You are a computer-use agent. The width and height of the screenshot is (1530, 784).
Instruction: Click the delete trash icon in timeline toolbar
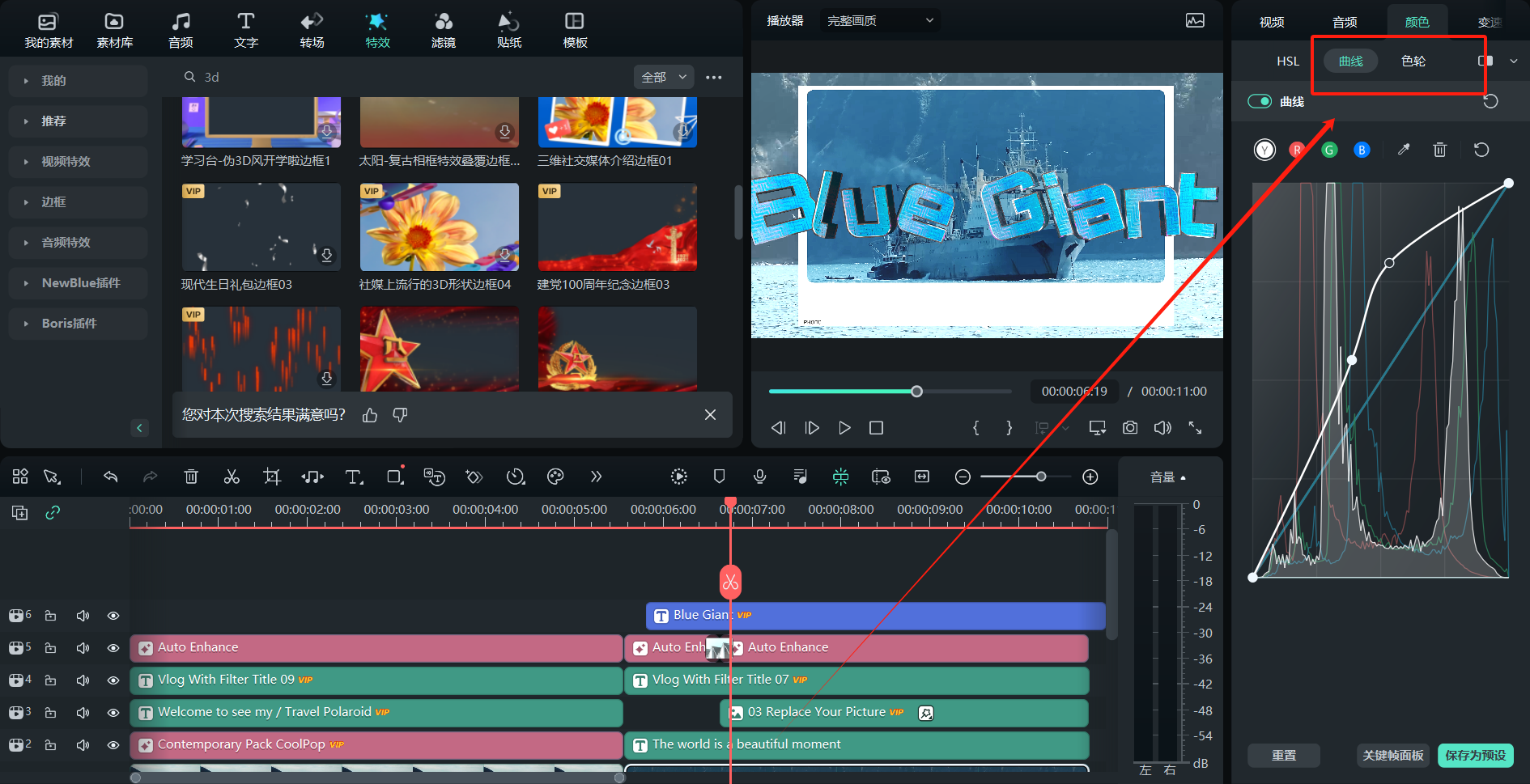tap(191, 477)
